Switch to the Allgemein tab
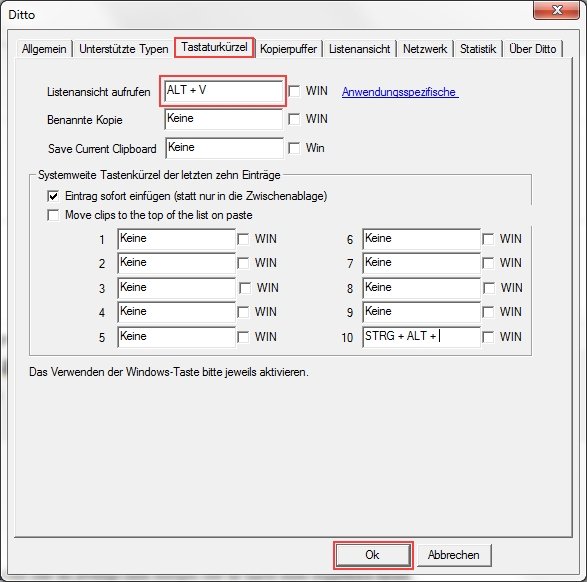The height and width of the screenshot is (582, 587). pos(44,49)
